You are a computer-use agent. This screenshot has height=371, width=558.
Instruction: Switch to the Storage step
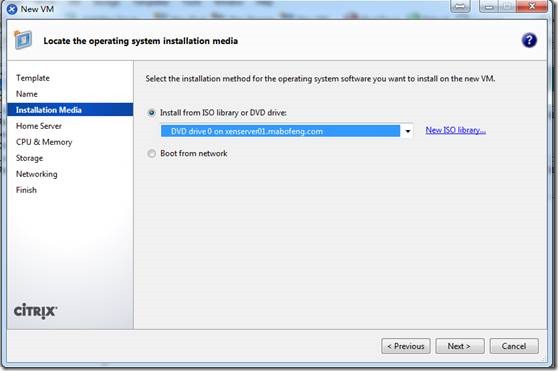[x=29, y=158]
